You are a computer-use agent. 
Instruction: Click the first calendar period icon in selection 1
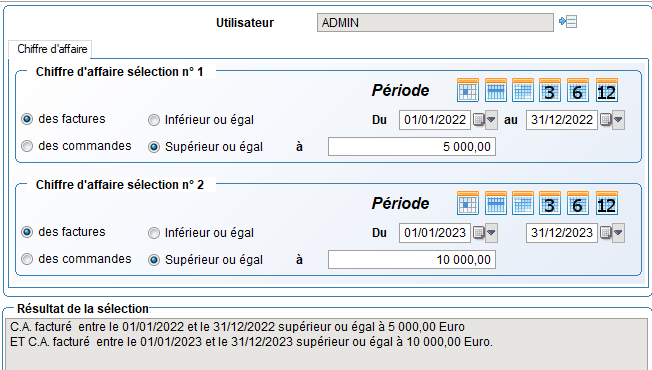[468, 90]
